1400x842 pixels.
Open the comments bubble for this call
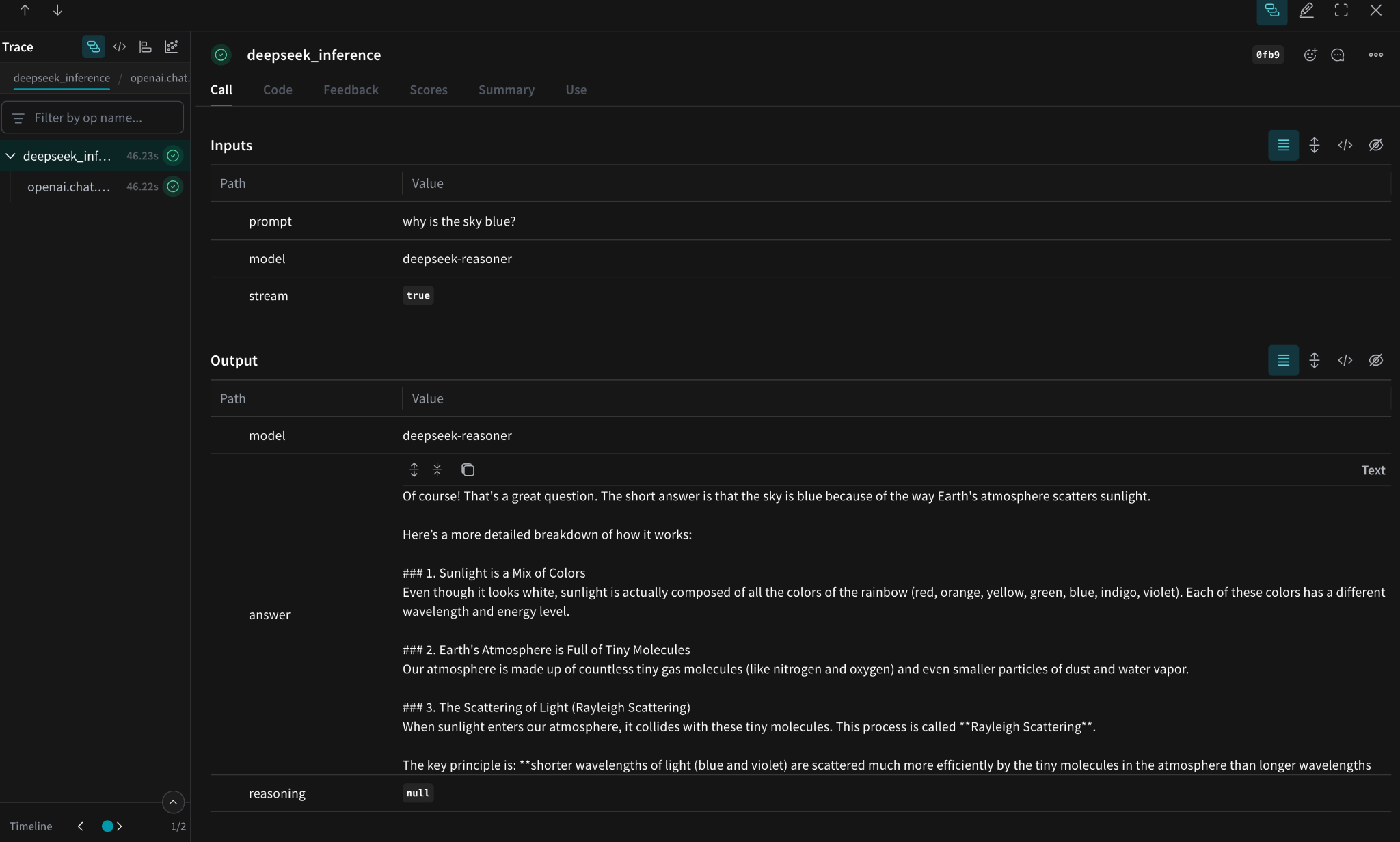pyautogui.click(x=1338, y=55)
